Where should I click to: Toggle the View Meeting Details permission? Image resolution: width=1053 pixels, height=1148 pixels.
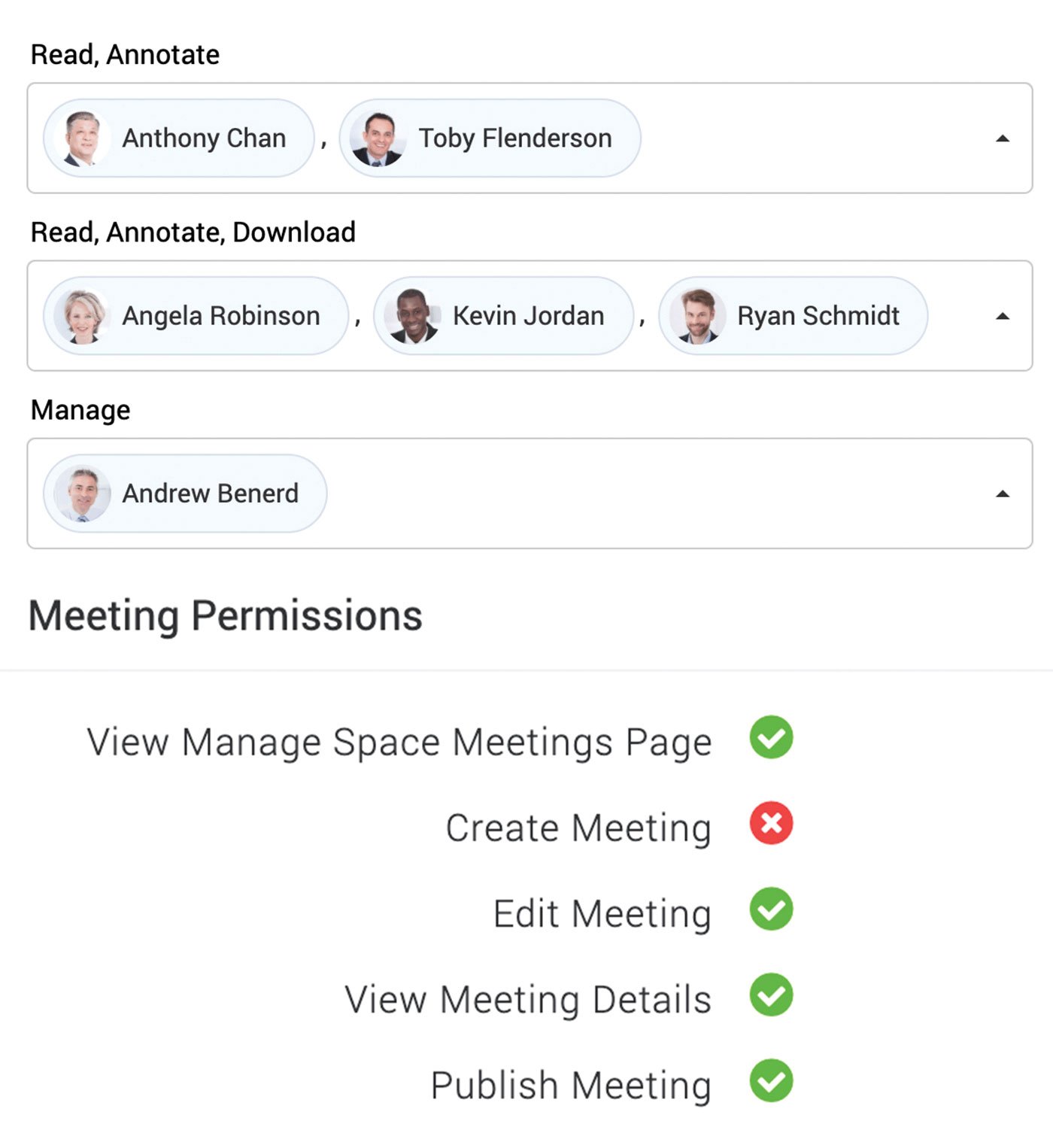click(771, 995)
